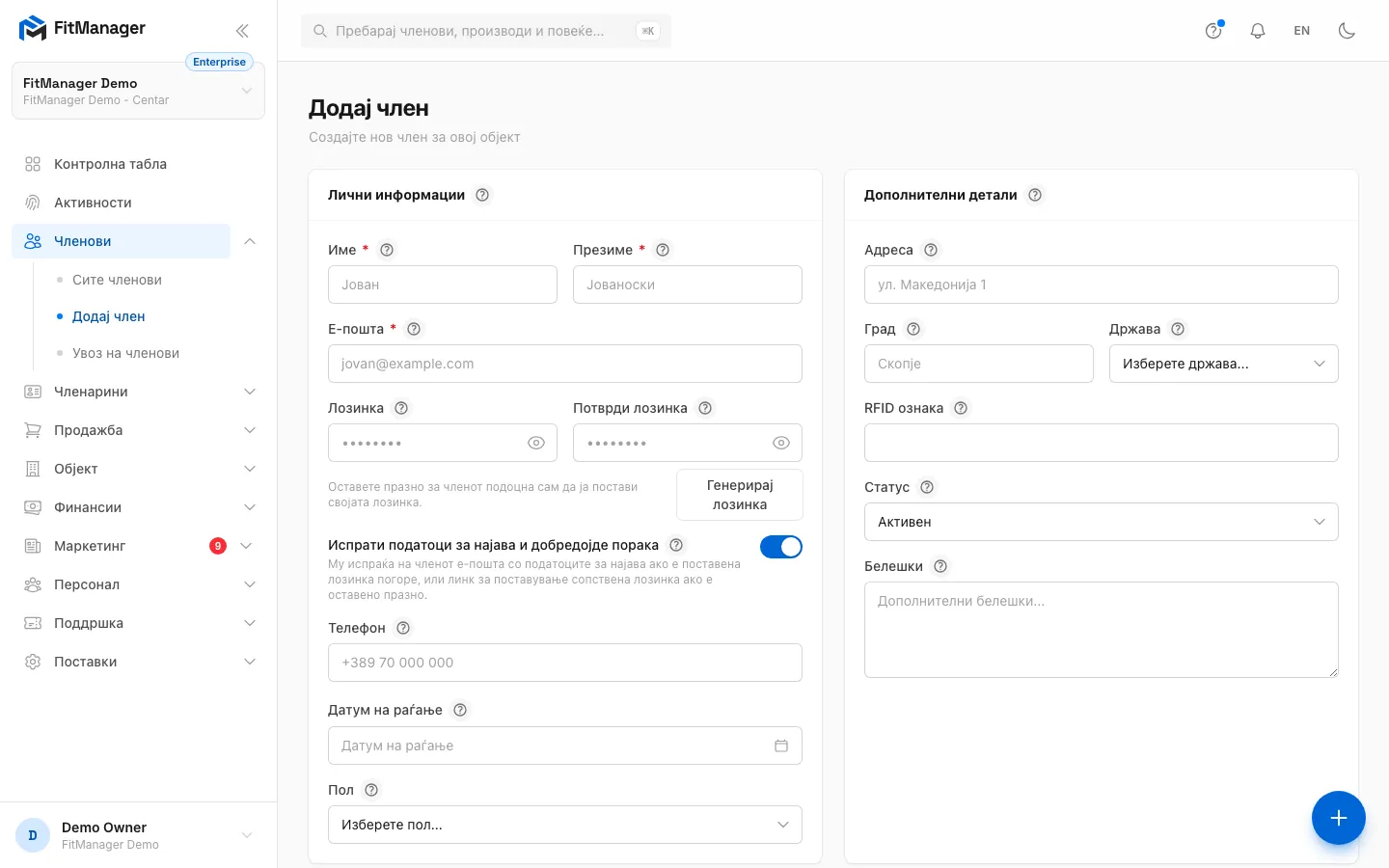Image resolution: width=1389 pixels, height=868 pixels.
Task: Open the Изберете држава dropdown
Action: click(x=1224, y=364)
